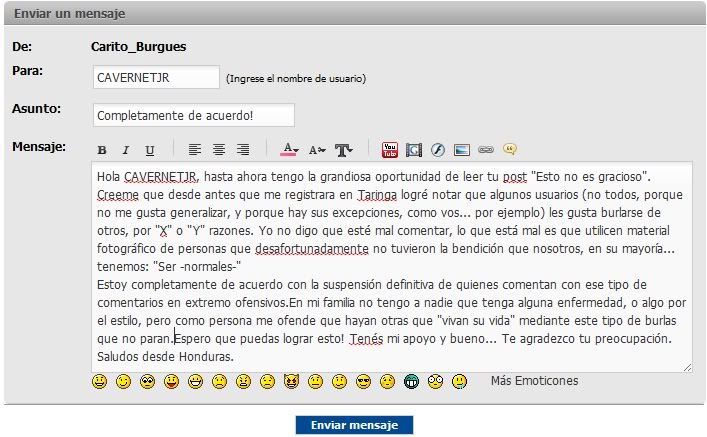Insert an image into the message
Screen dimensions: 707x437
(x=462, y=150)
